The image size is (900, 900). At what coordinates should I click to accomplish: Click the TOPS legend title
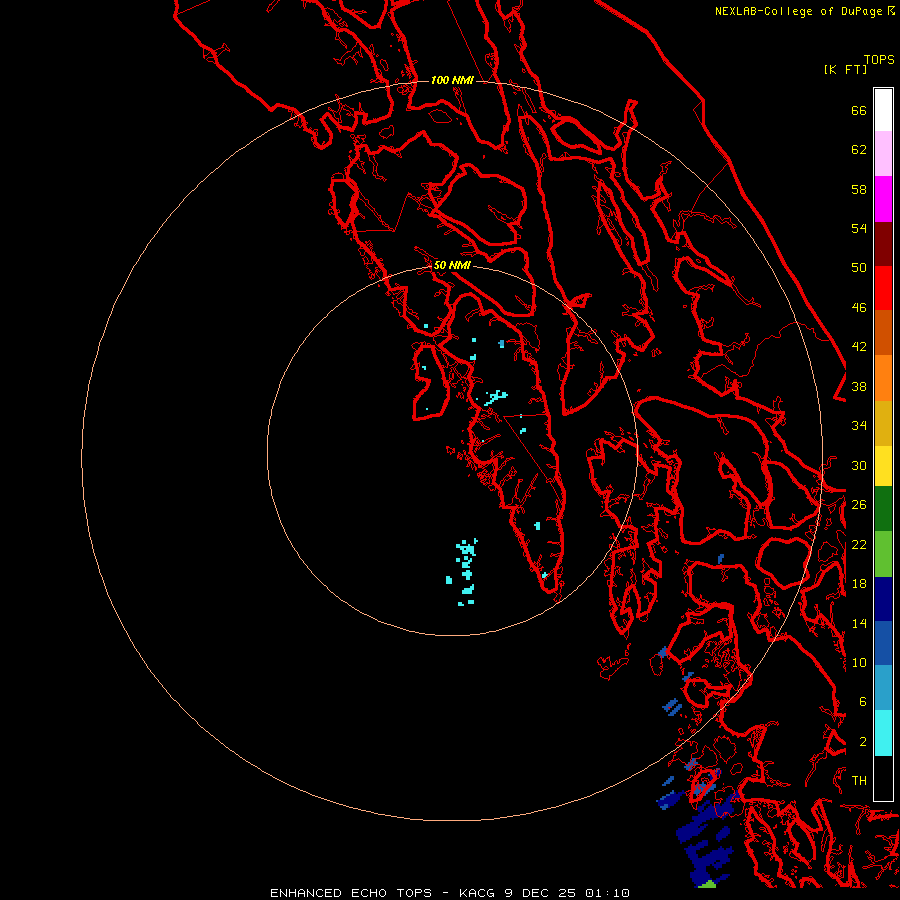(x=879, y=60)
